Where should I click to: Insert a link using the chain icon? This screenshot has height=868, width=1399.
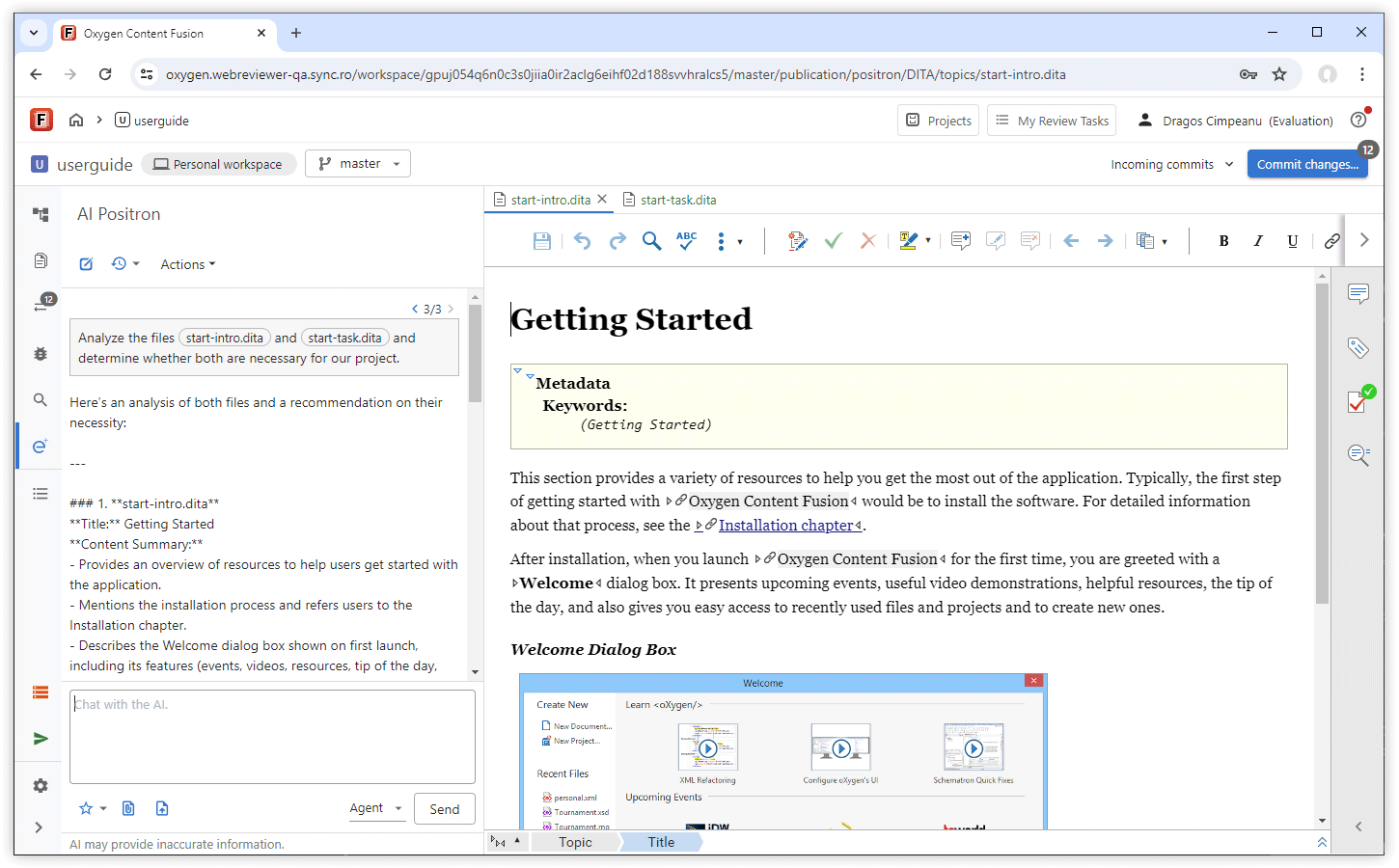(1331, 241)
